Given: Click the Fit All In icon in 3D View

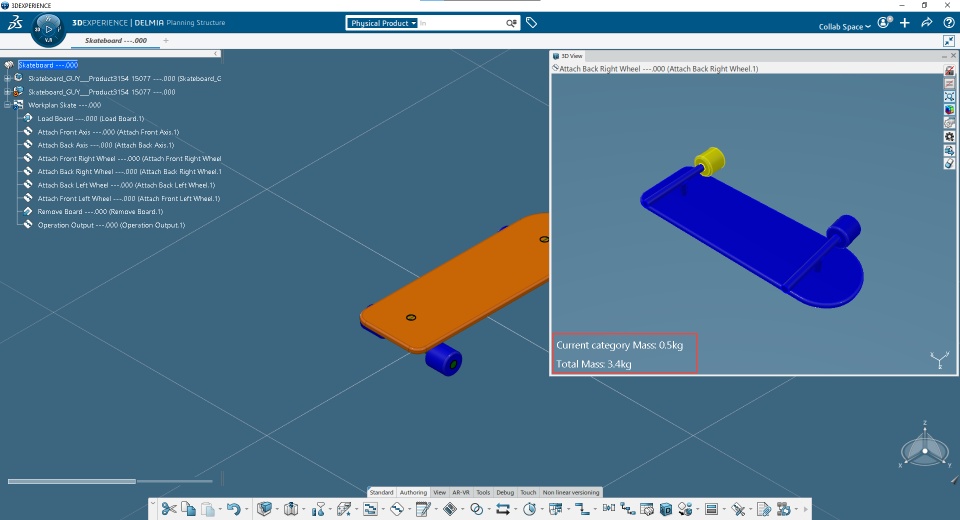Looking at the screenshot, I should (949, 97).
